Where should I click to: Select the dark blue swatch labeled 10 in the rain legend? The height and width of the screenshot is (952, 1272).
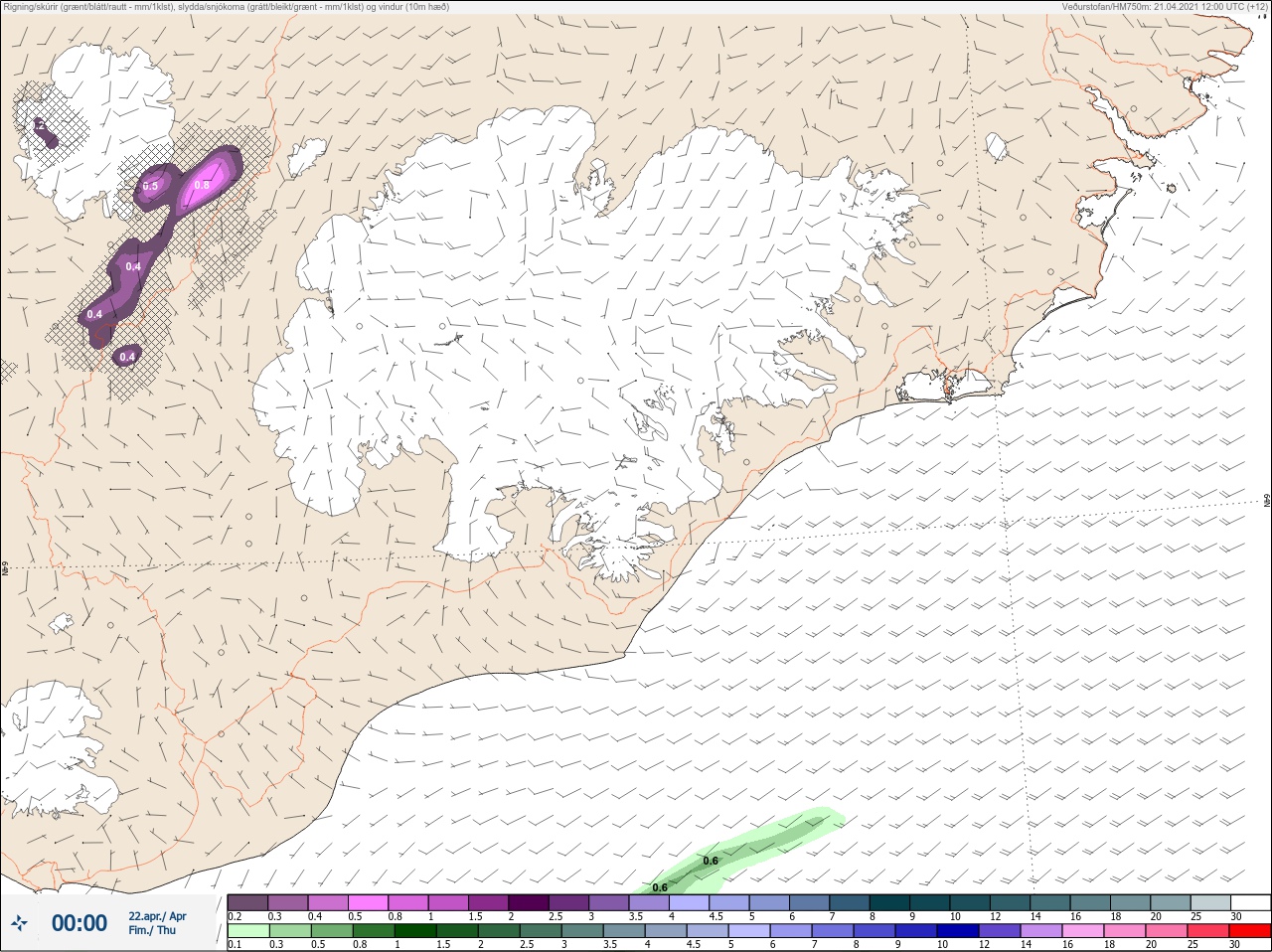[960, 931]
